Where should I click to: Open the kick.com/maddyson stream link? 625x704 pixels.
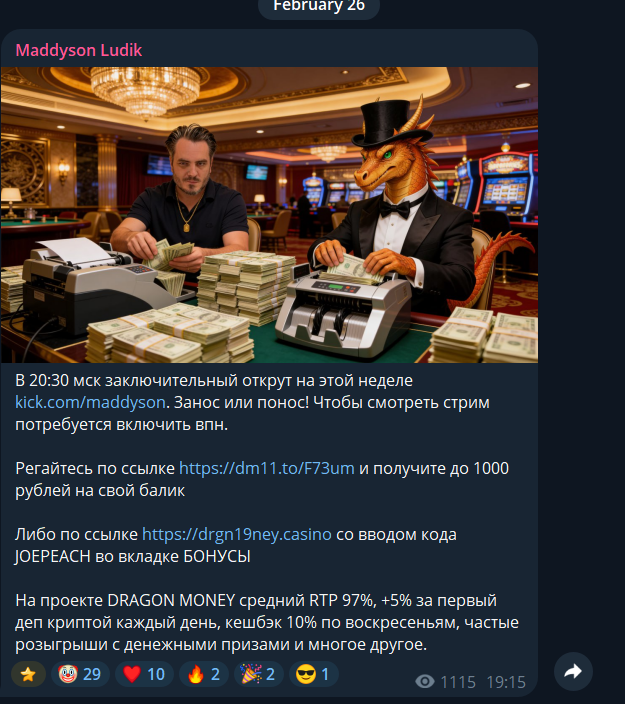90,402
